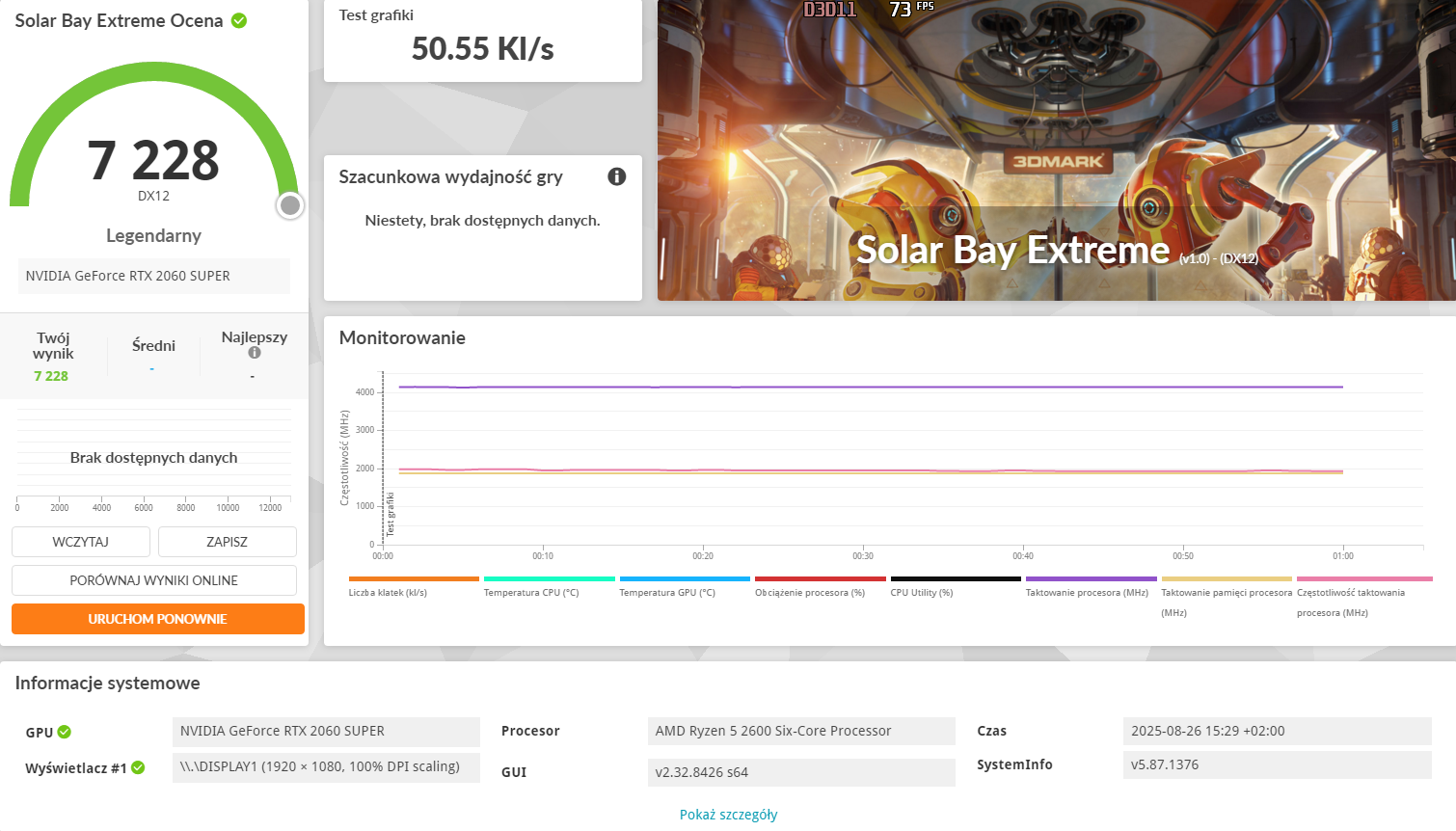Click the info icon under Najlepszy

pyautogui.click(x=255, y=353)
